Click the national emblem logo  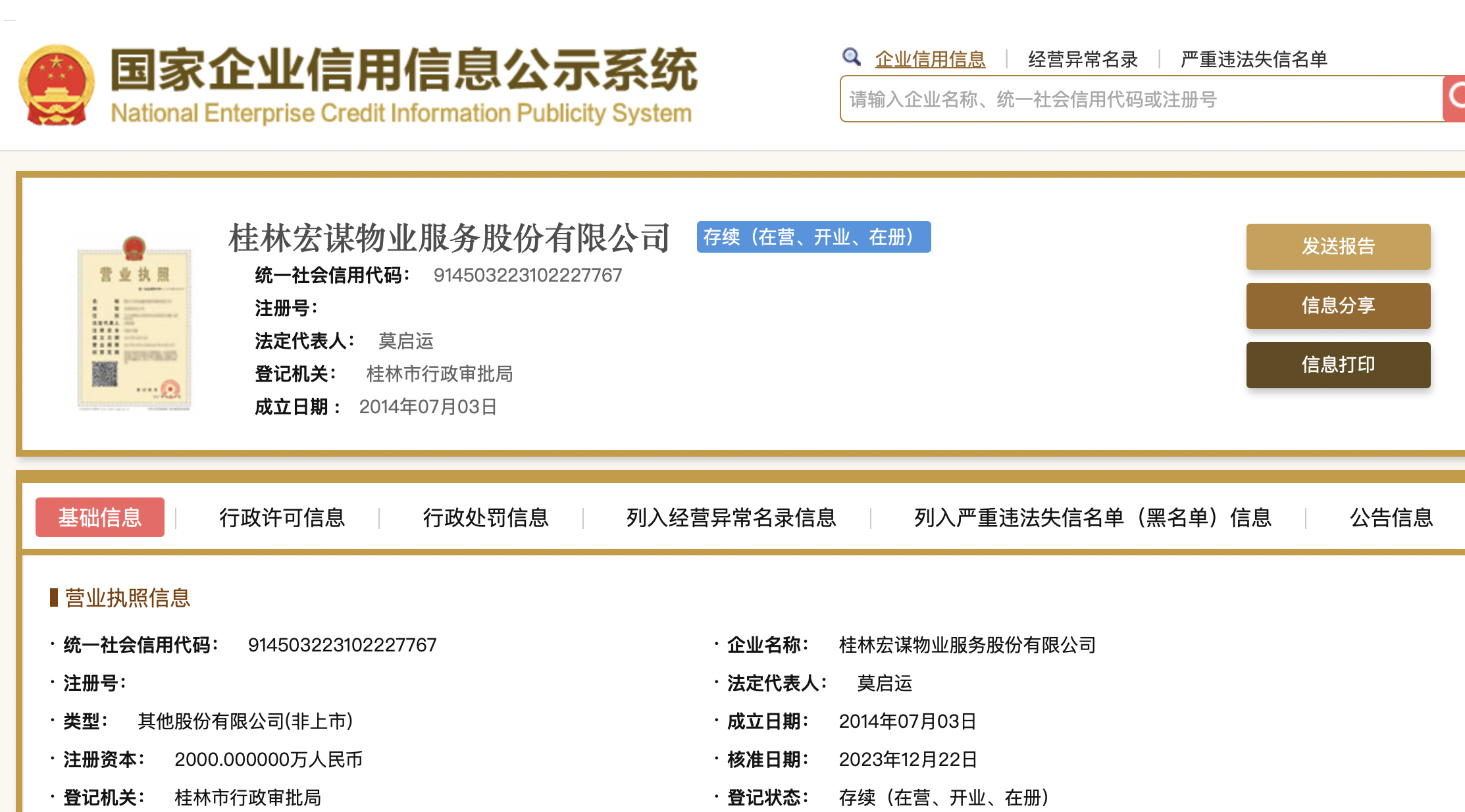(57, 84)
